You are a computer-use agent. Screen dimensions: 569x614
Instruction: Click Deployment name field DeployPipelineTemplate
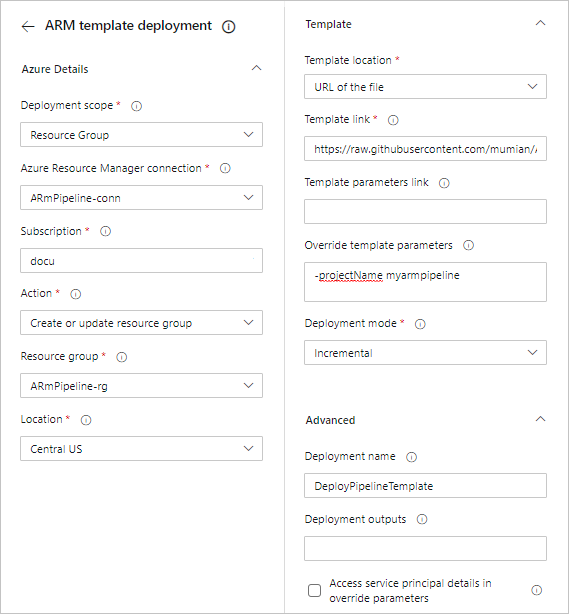[425, 486]
